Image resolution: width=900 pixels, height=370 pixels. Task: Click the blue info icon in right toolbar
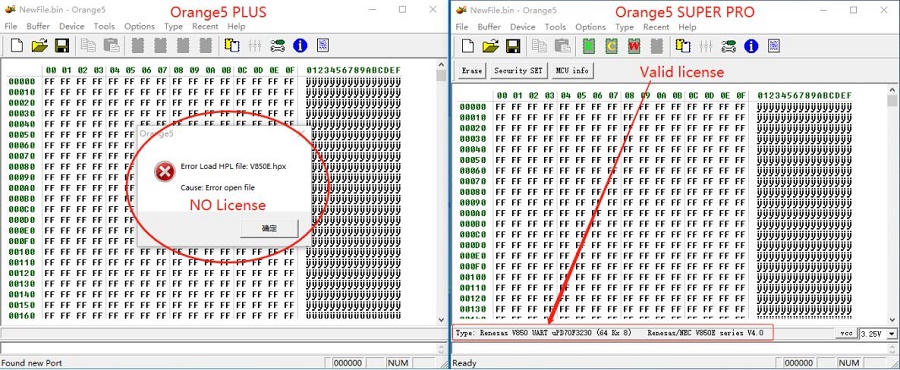[751, 46]
